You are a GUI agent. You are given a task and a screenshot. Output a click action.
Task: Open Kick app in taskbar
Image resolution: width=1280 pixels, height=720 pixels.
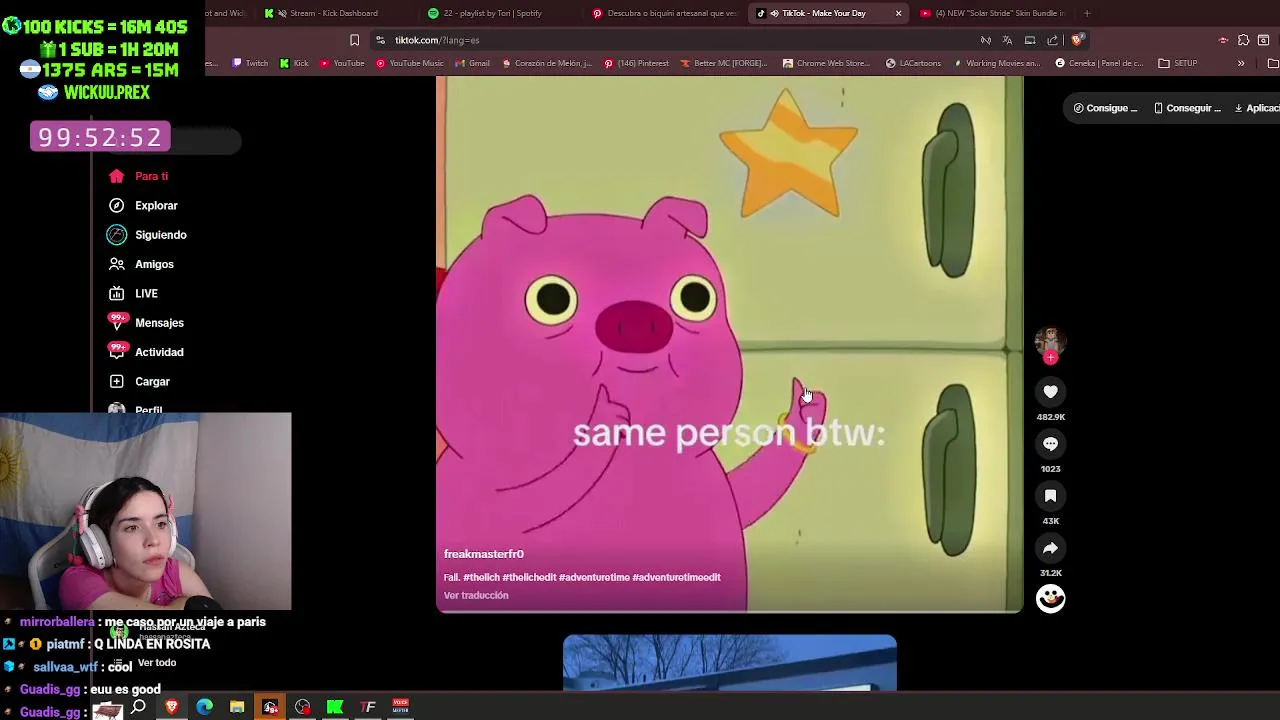pos(335,707)
